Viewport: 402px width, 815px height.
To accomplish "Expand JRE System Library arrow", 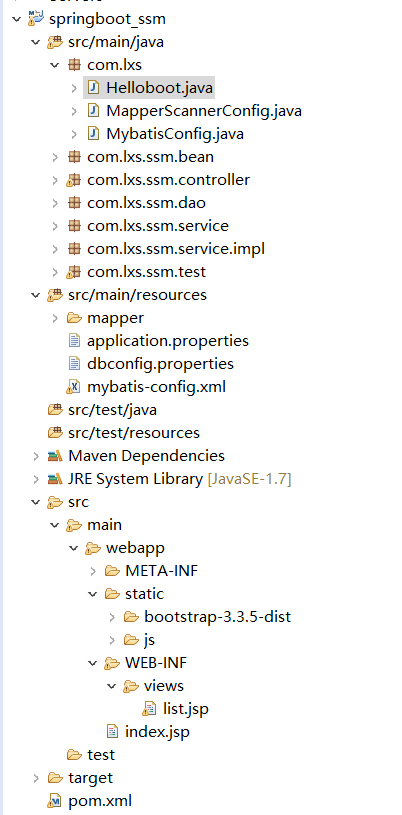I will pyautogui.click(x=36, y=479).
